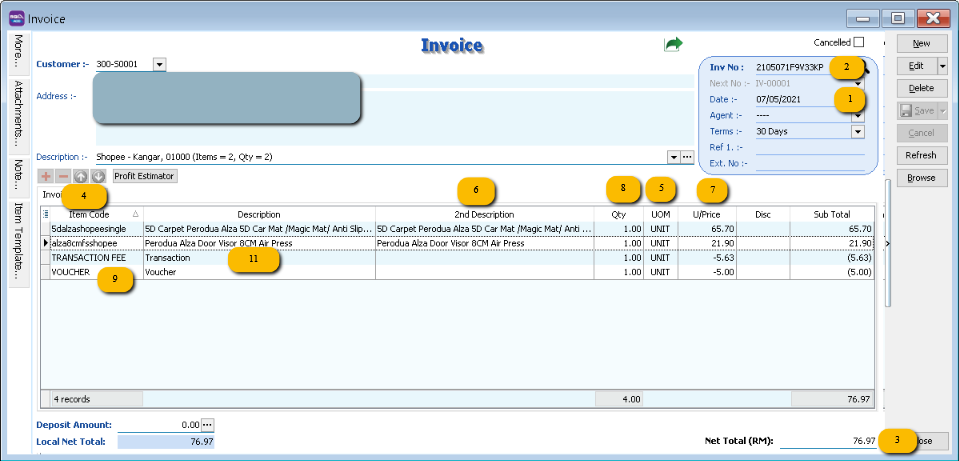The height and width of the screenshot is (461, 959).
Task: Open the Description field dropdown
Action: click(672, 157)
